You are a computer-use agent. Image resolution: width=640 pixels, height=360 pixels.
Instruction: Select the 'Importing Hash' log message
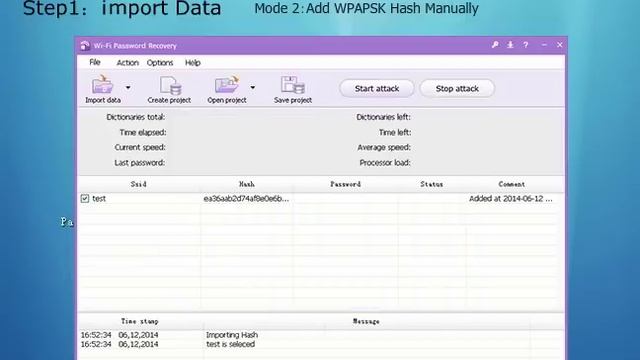tap(232, 335)
